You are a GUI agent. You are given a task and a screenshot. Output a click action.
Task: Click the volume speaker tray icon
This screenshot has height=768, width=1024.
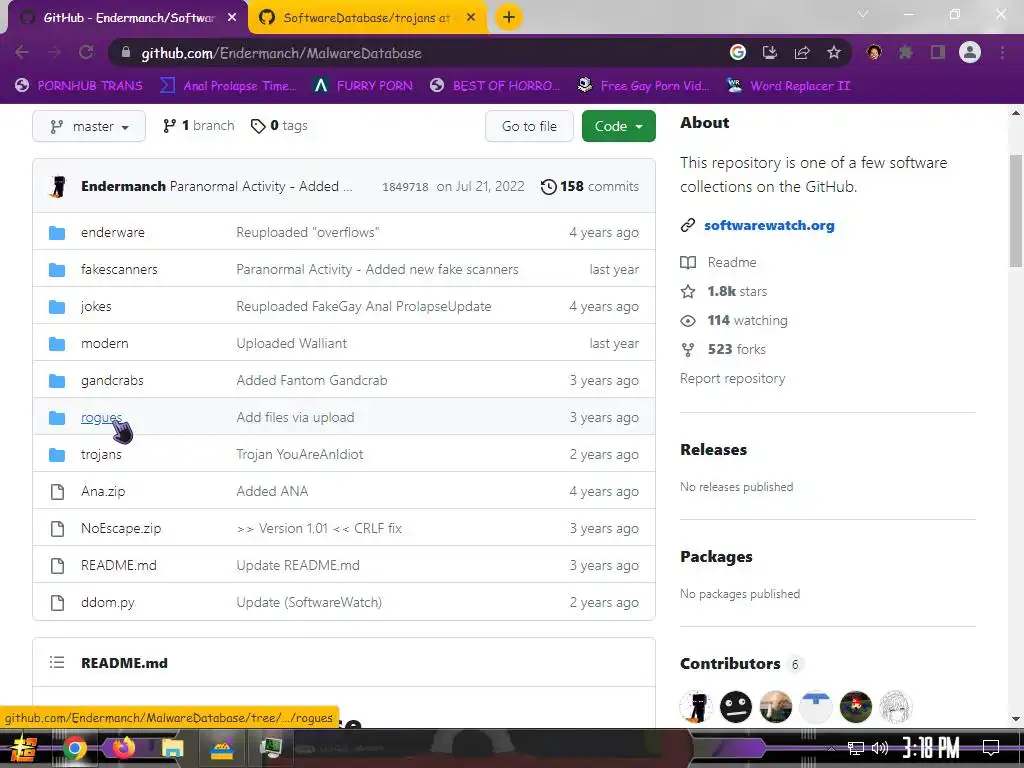pos(880,748)
